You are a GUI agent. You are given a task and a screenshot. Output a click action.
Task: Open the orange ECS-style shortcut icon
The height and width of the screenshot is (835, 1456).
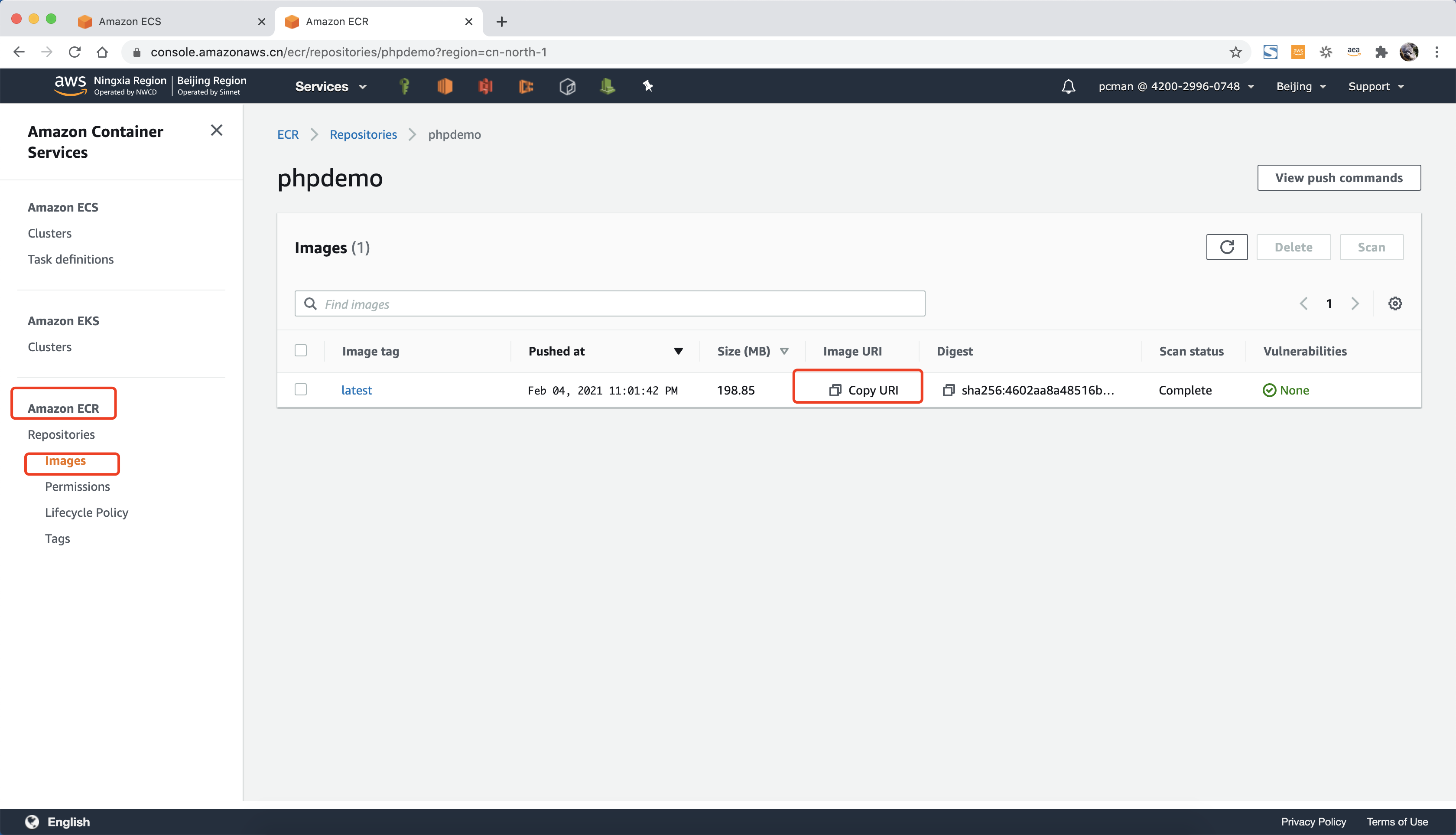click(x=526, y=86)
